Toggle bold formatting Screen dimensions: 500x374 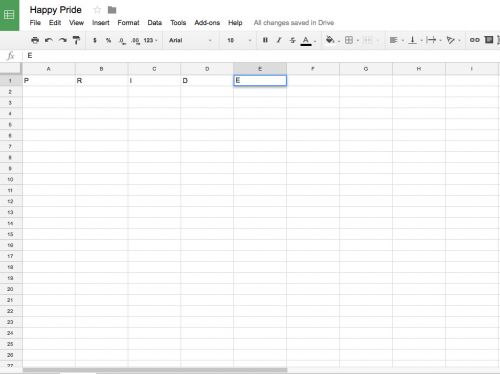265,40
